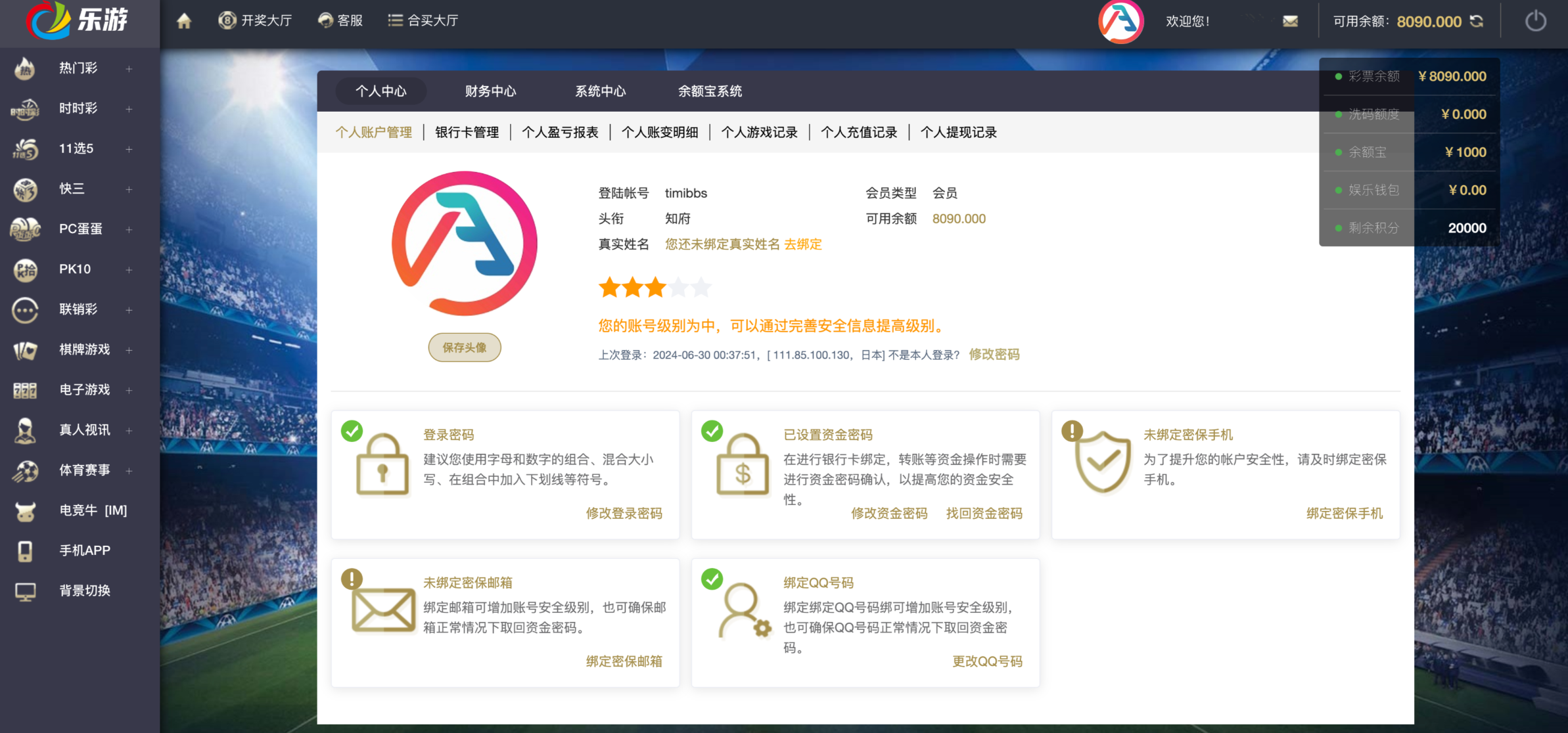
Task: Switch to 财务中心 tab
Action: click(490, 91)
